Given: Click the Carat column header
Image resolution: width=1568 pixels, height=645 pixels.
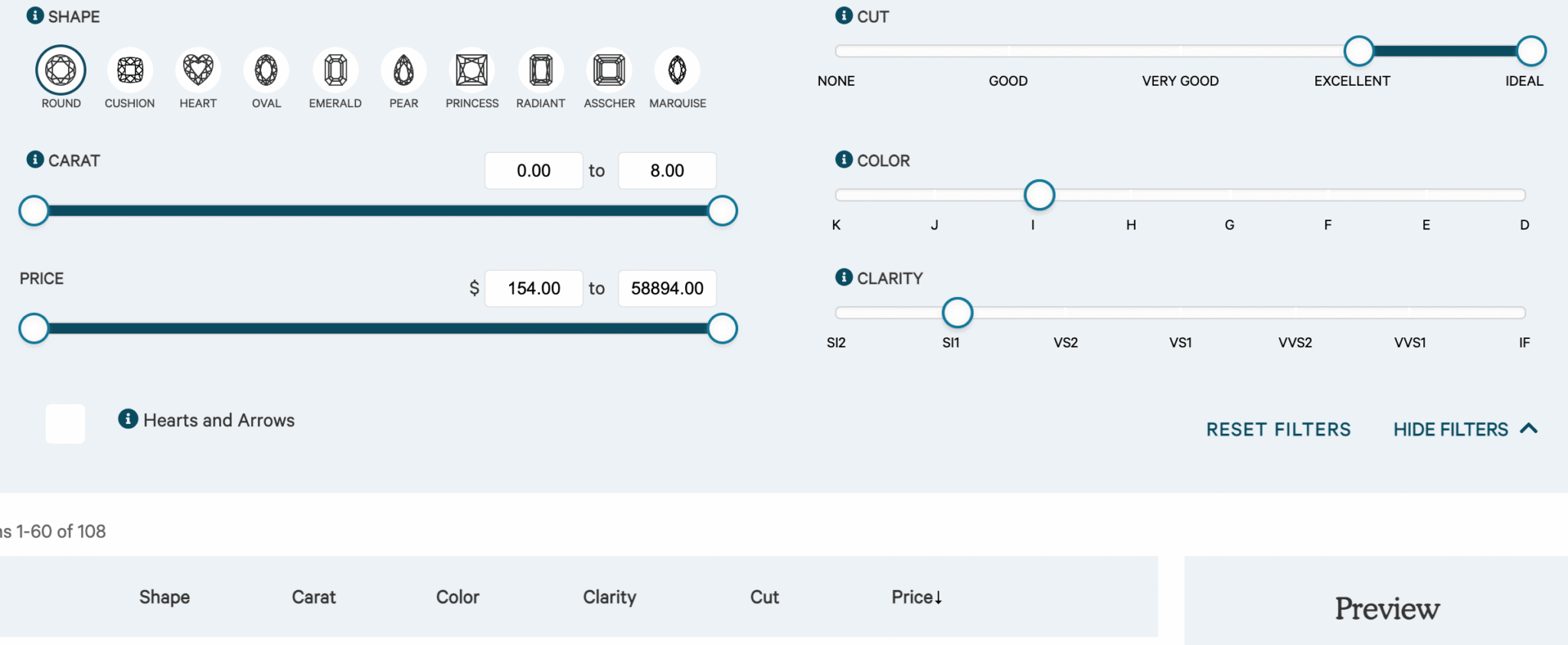Looking at the screenshot, I should click(313, 597).
